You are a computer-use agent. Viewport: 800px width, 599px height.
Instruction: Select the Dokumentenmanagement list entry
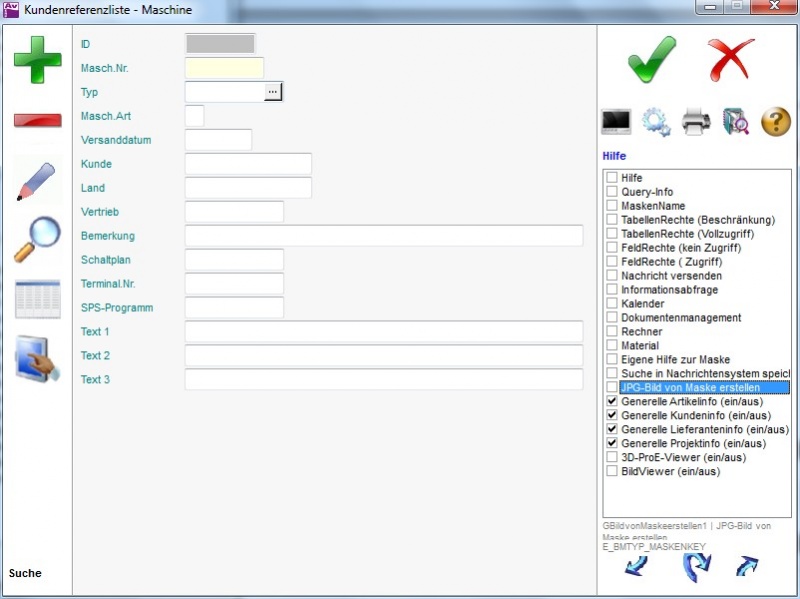tap(680, 318)
